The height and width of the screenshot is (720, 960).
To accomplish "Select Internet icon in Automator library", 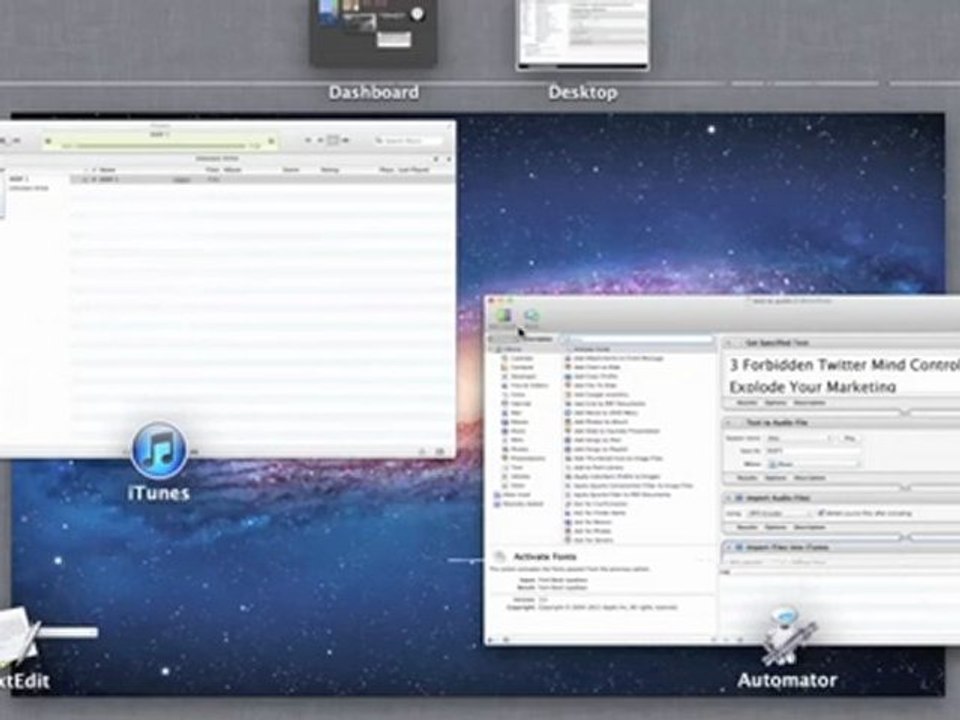I will (x=504, y=404).
